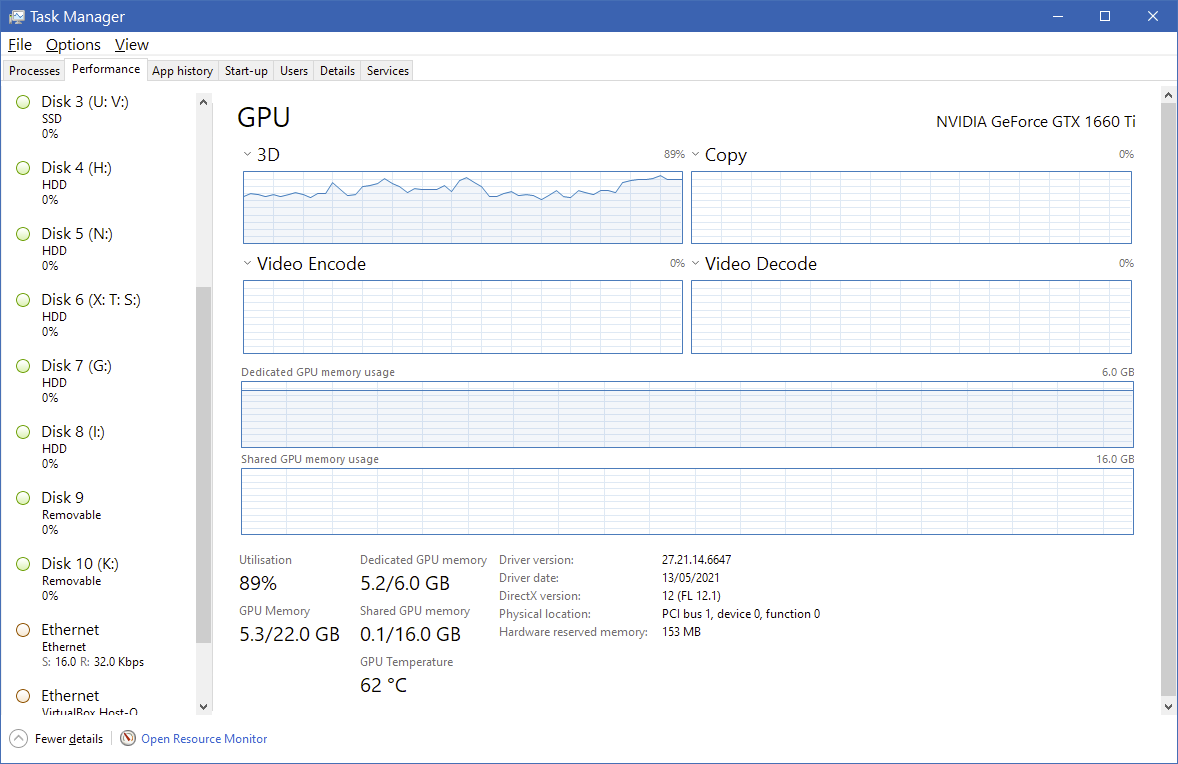Click the main pane scroll down arrow

pos(1167,706)
